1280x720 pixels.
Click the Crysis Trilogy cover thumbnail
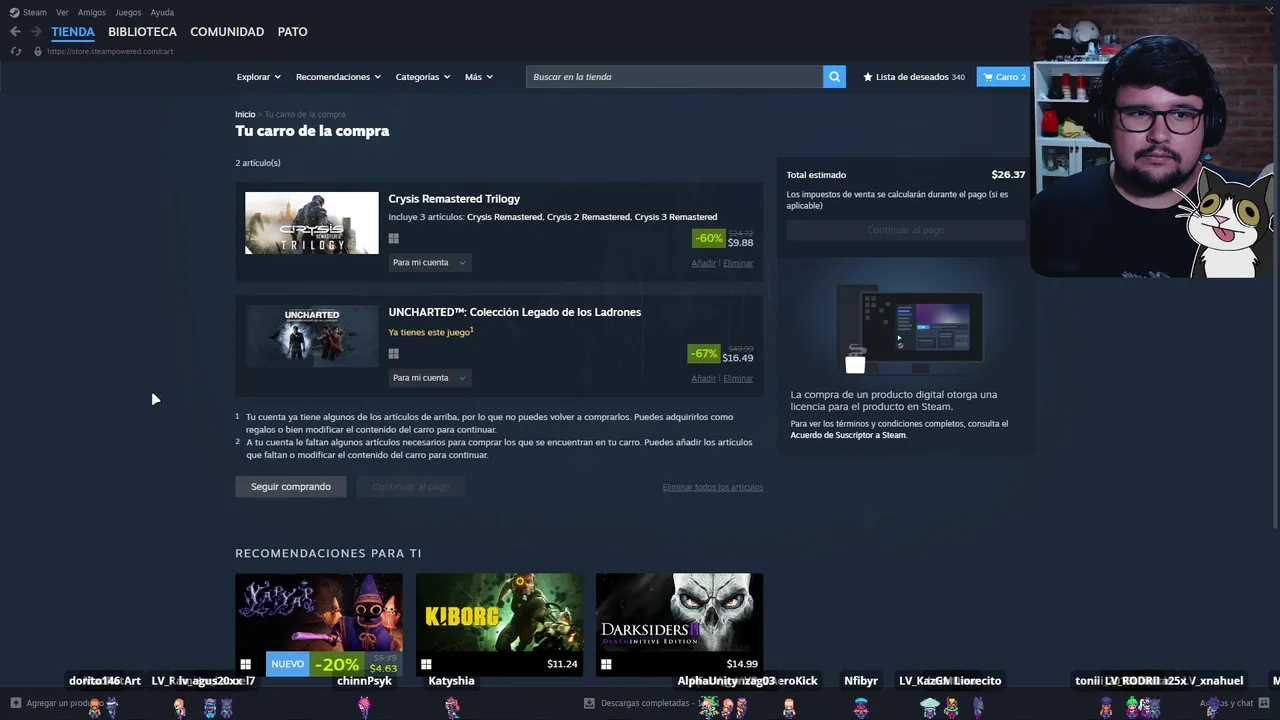(x=312, y=223)
